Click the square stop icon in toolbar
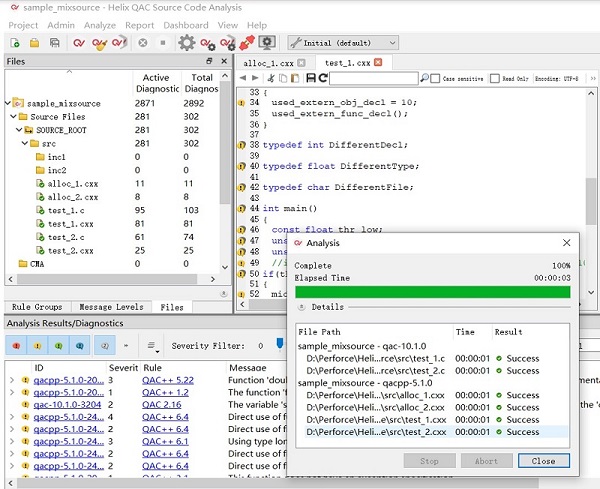 pyautogui.click(x=163, y=43)
